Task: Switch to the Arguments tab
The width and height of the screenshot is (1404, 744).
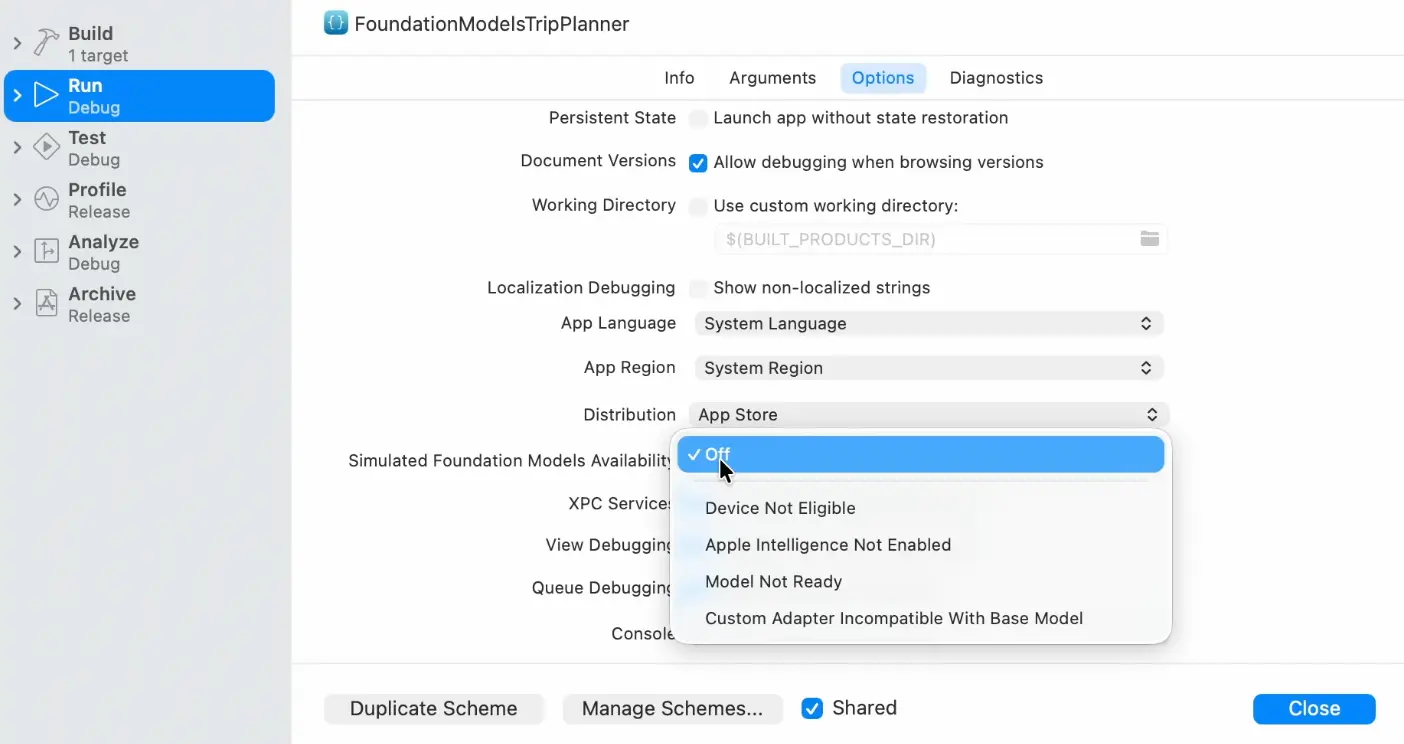Action: 772,78
